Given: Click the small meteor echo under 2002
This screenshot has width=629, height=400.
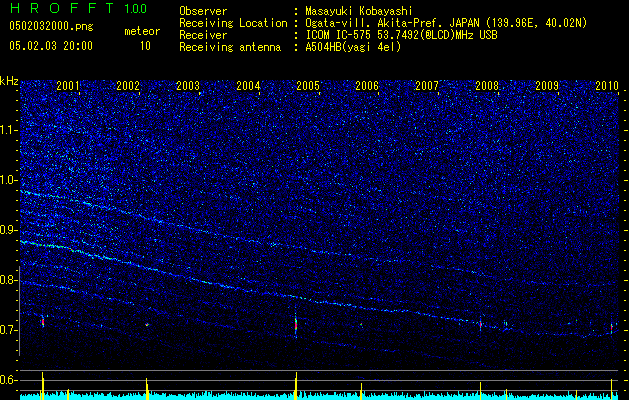Looking at the screenshot, I should (x=147, y=324).
